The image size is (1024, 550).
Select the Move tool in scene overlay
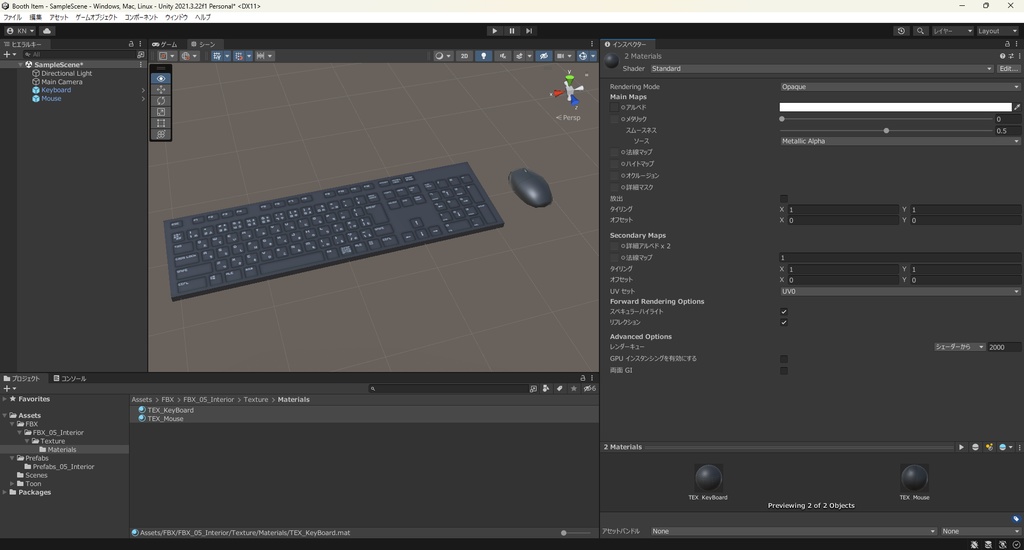tap(161, 89)
